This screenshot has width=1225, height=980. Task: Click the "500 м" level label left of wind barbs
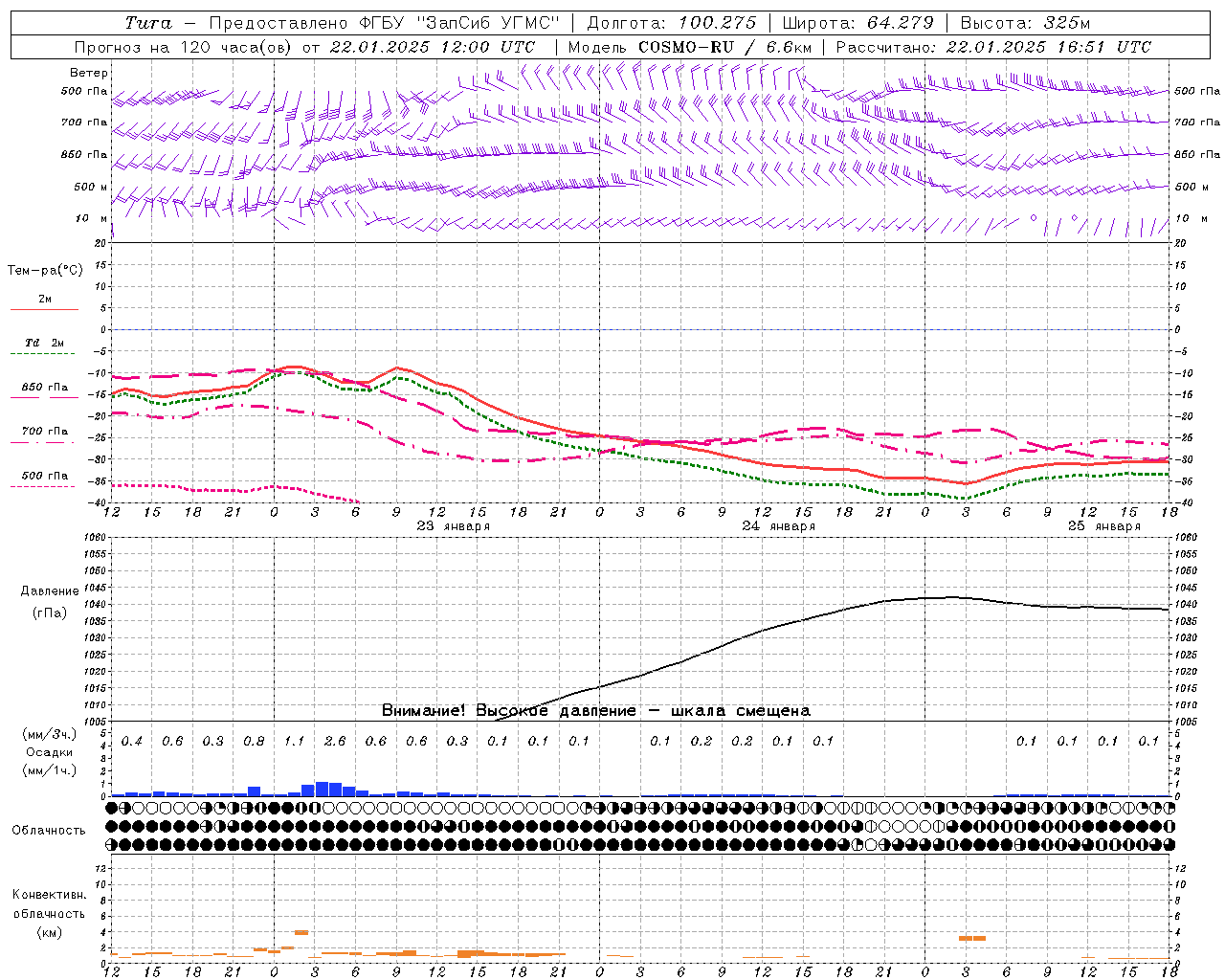point(91,187)
